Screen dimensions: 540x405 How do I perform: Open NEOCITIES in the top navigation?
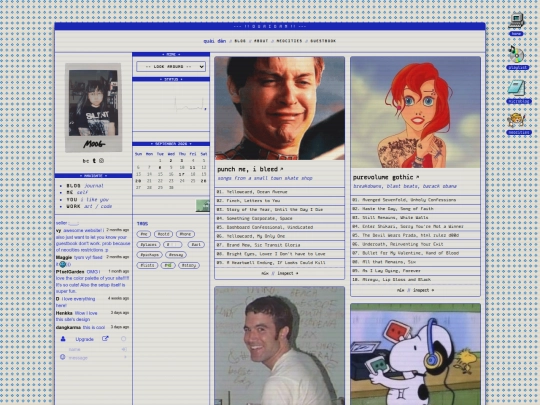[x=289, y=41]
